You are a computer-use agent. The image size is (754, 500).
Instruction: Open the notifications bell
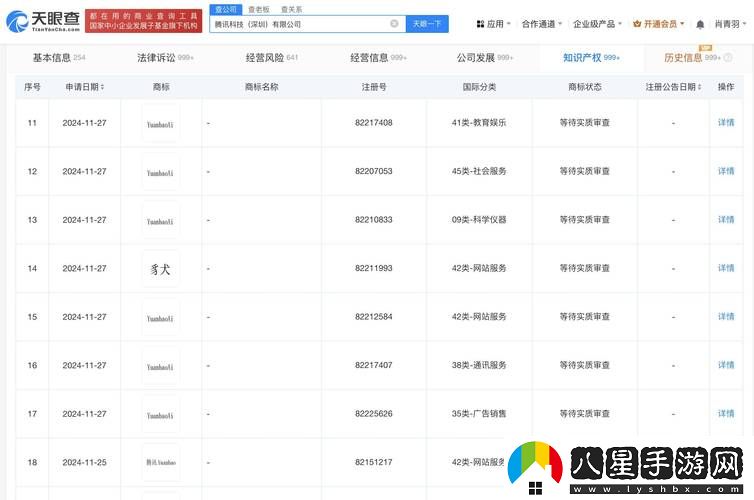click(x=700, y=24)
